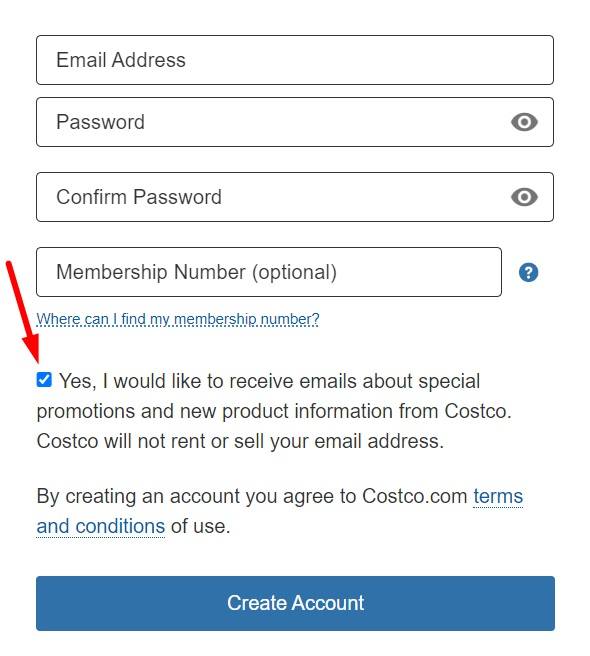The image size is (590, 656).
Task: Click the 'Costco will not rent or sell' consent text
Action: point(240,441)
